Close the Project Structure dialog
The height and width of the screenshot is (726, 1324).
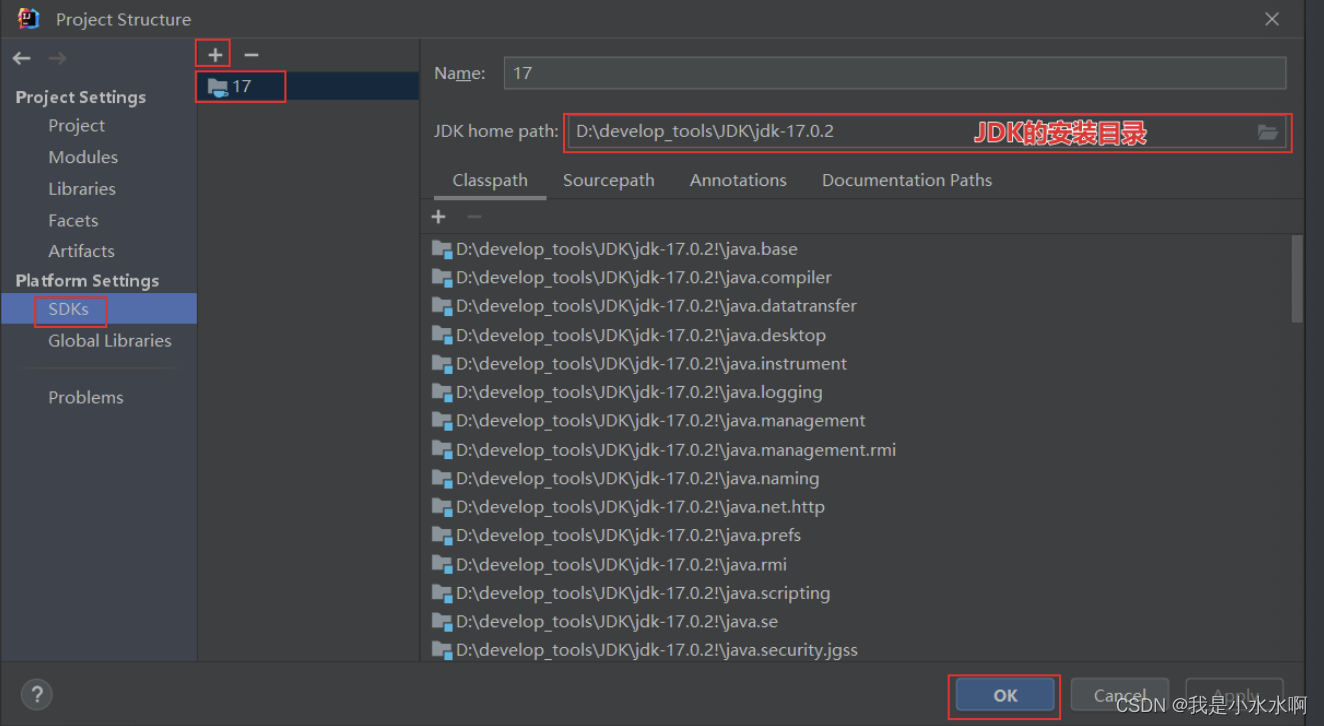[x=1272, y=19]
